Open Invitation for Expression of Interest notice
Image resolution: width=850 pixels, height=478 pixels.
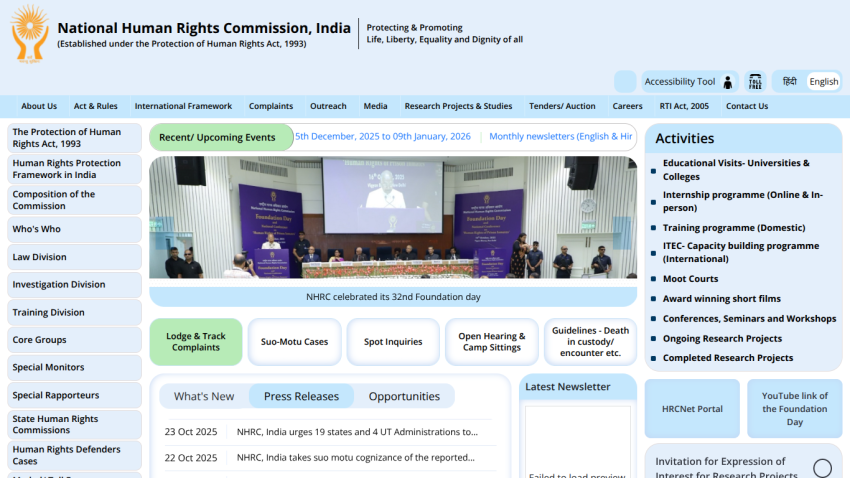pos(726,468)
